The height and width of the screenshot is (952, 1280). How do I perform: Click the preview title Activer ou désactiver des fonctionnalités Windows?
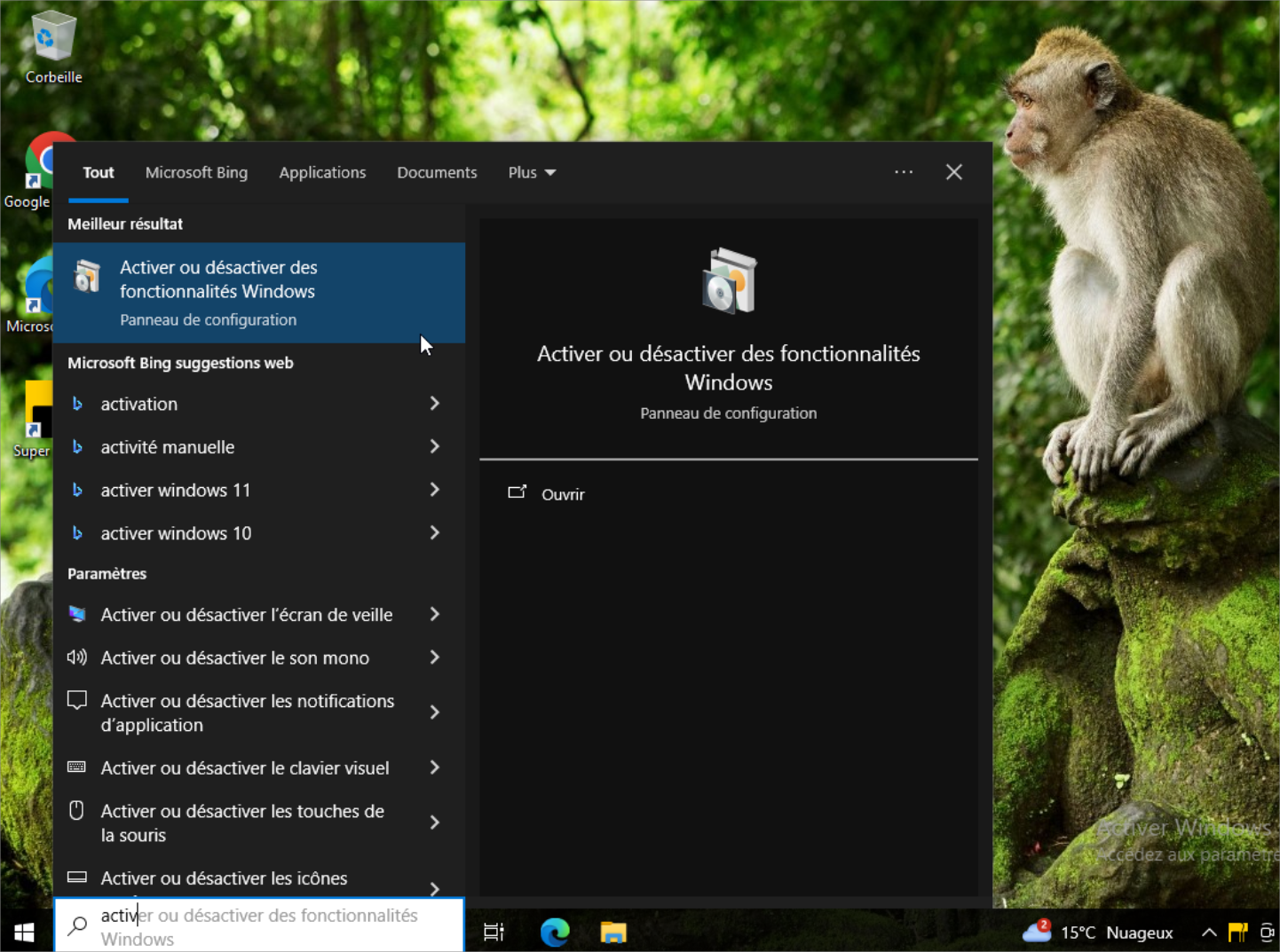point(729,368)
